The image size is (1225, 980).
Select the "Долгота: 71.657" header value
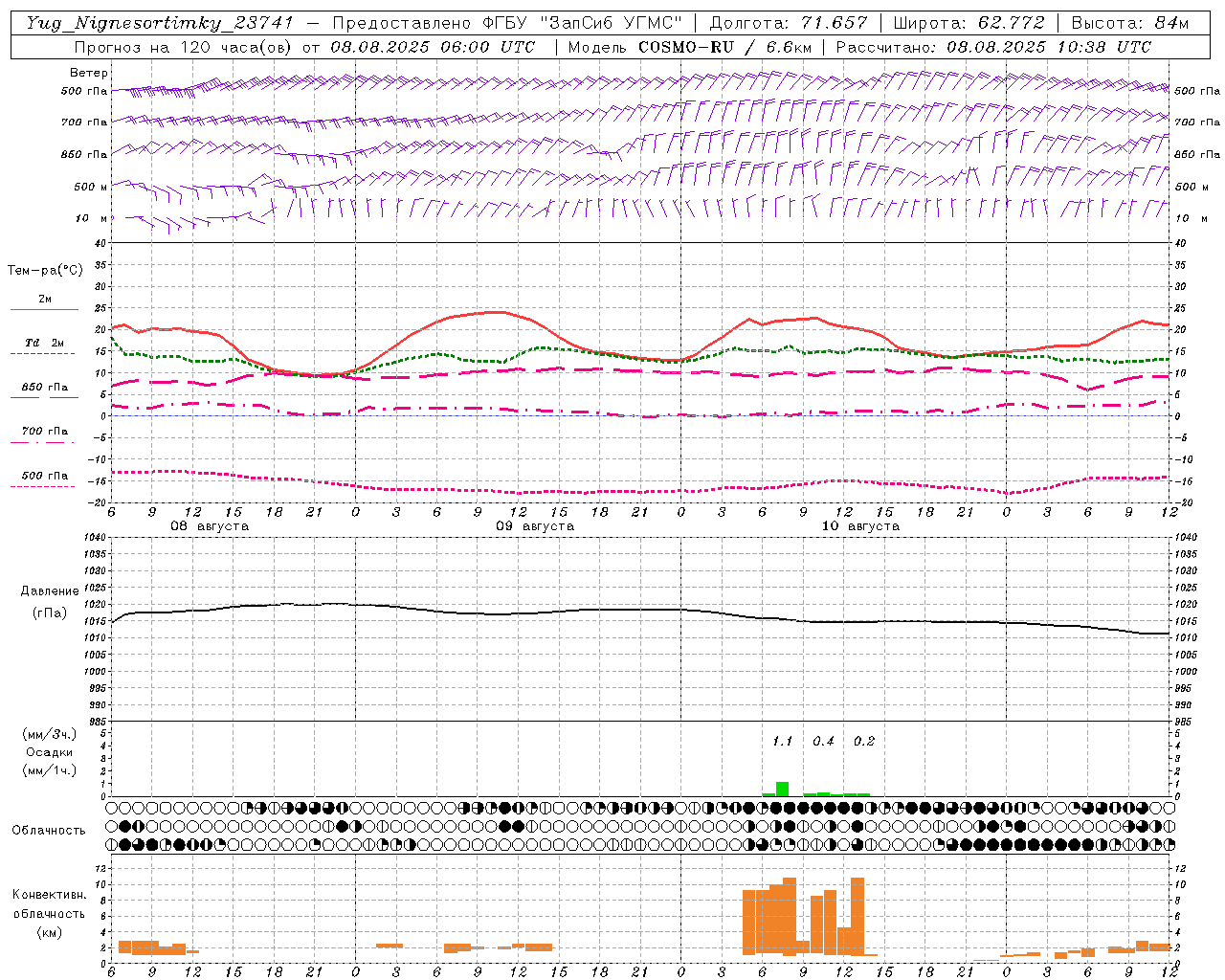pos(789,23)
